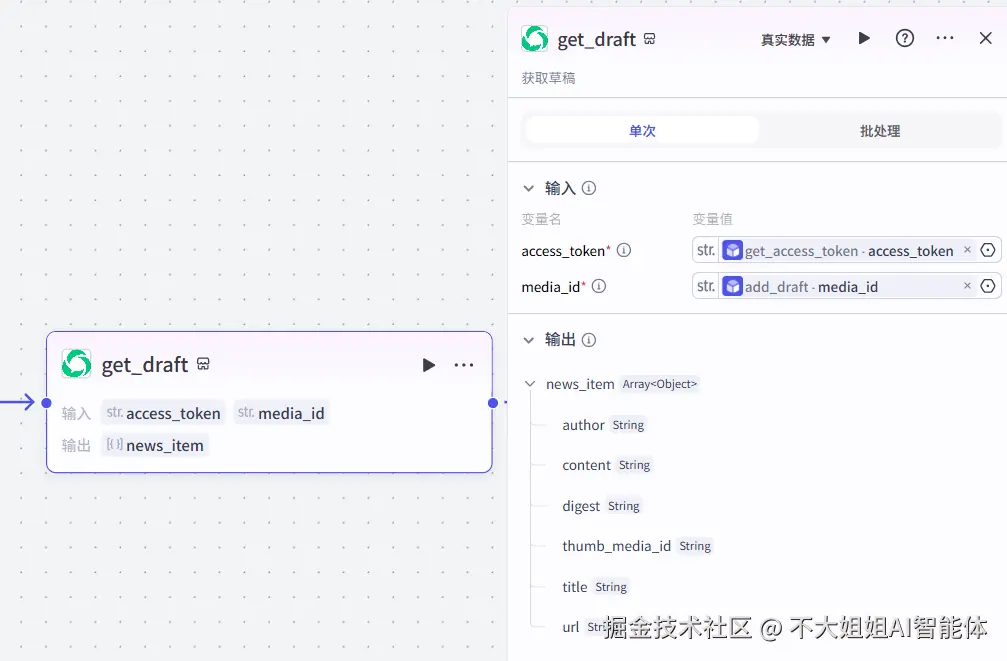
Task: Open the more options menu in panel header
Action: click(x=944, y=38)
